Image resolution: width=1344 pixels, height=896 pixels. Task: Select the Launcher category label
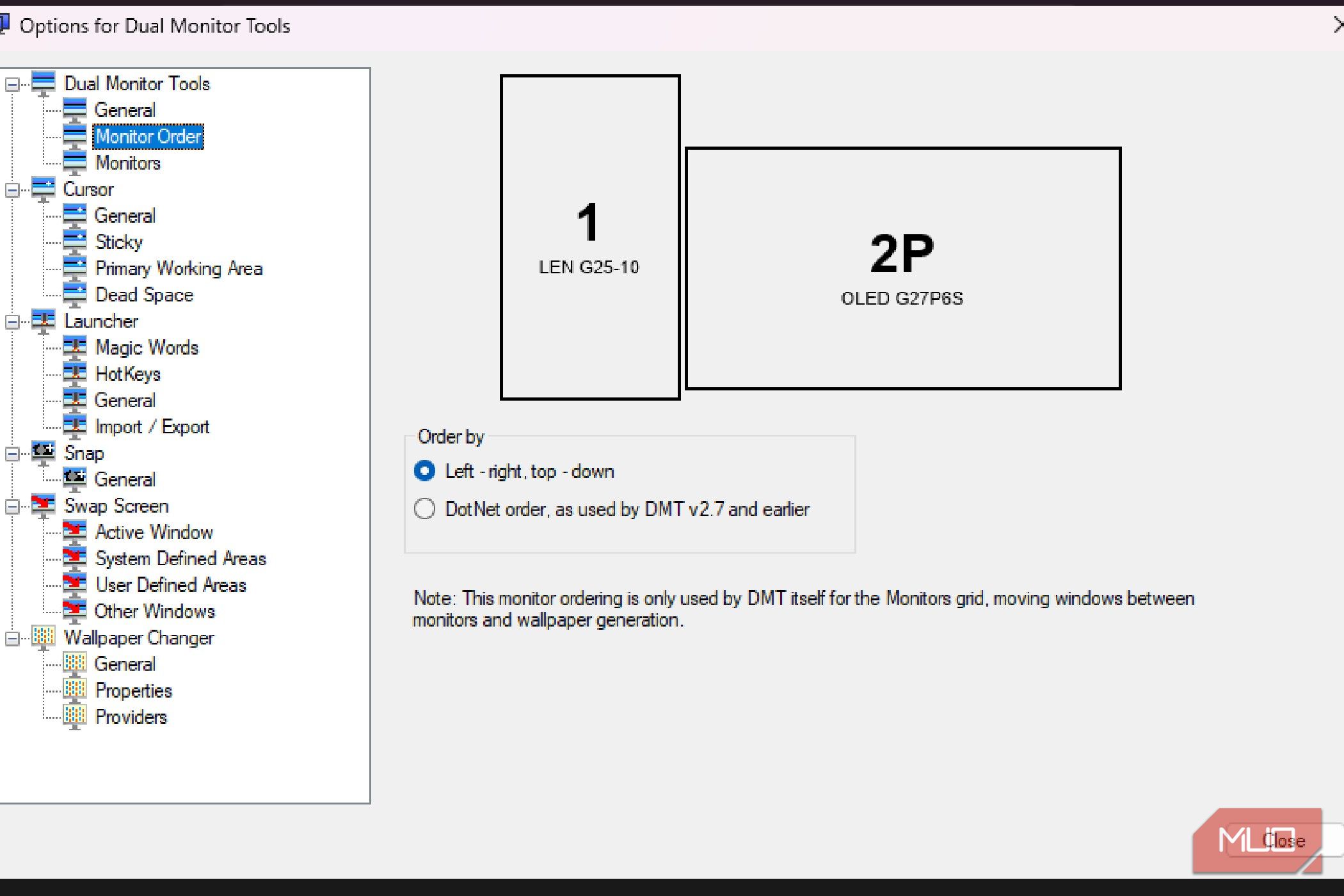pyautogui.click(x=101, y=321)
